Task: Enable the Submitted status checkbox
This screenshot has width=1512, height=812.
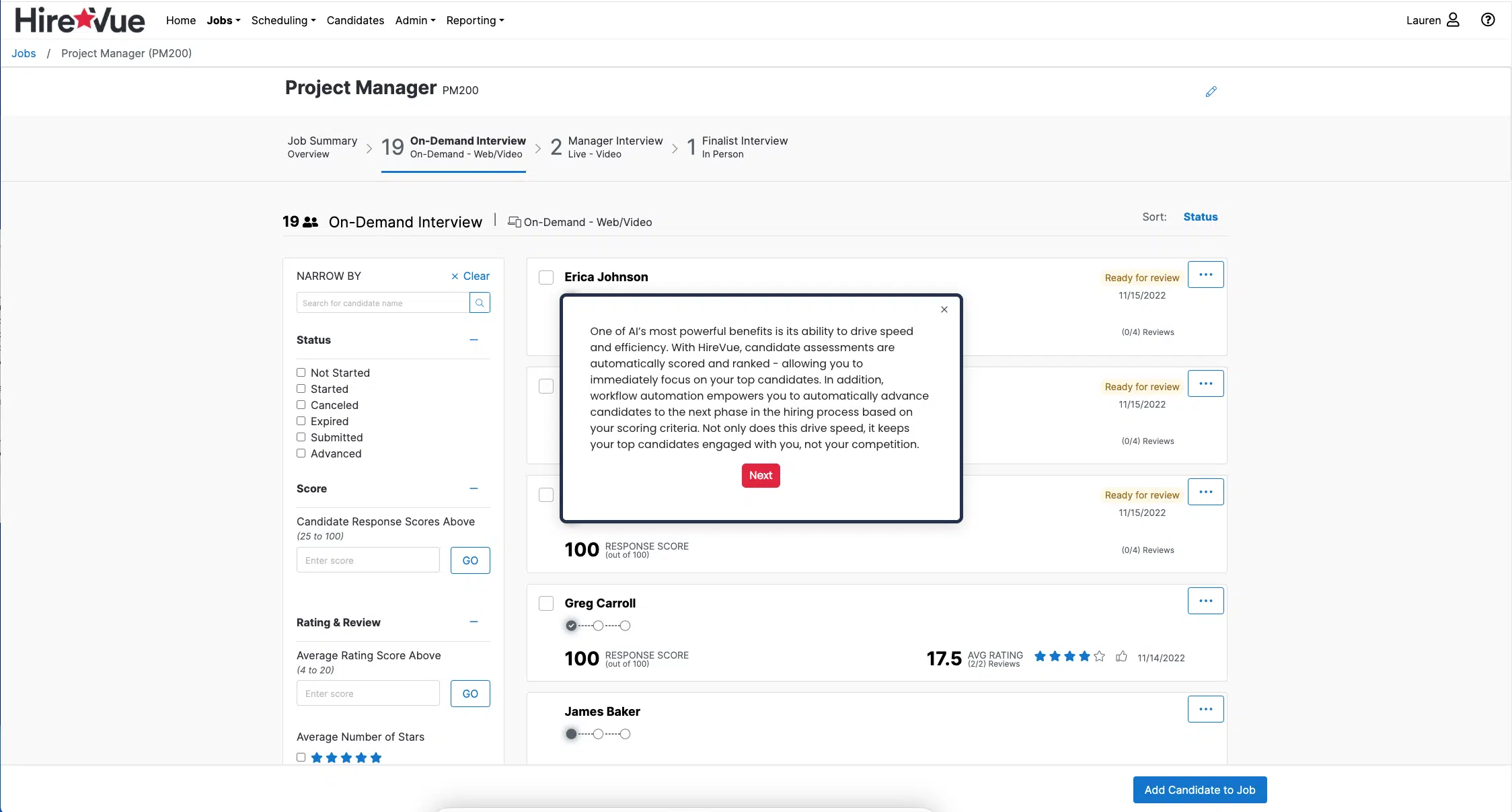Action: 301,437
